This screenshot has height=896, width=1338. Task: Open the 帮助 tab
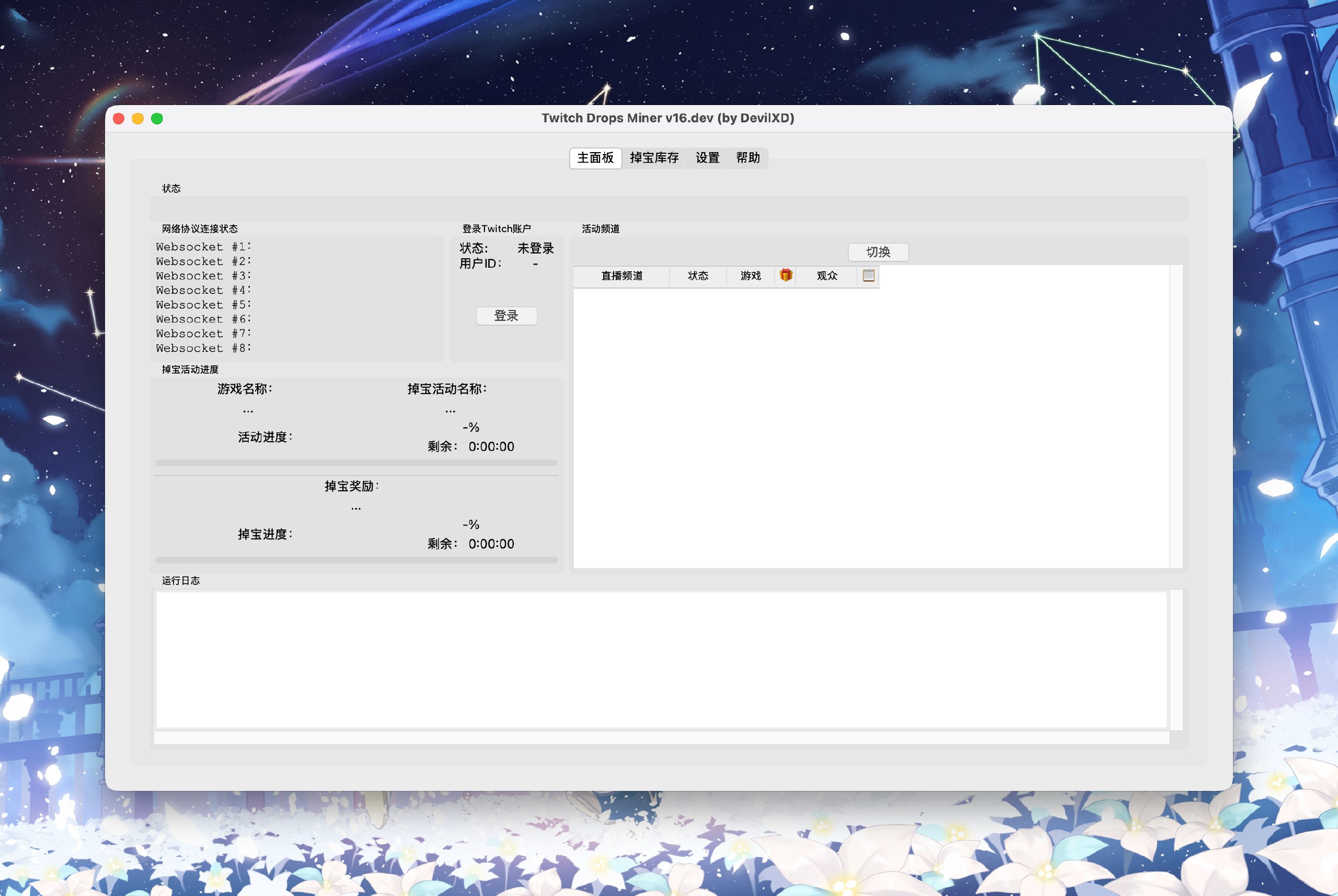(748, 158)
